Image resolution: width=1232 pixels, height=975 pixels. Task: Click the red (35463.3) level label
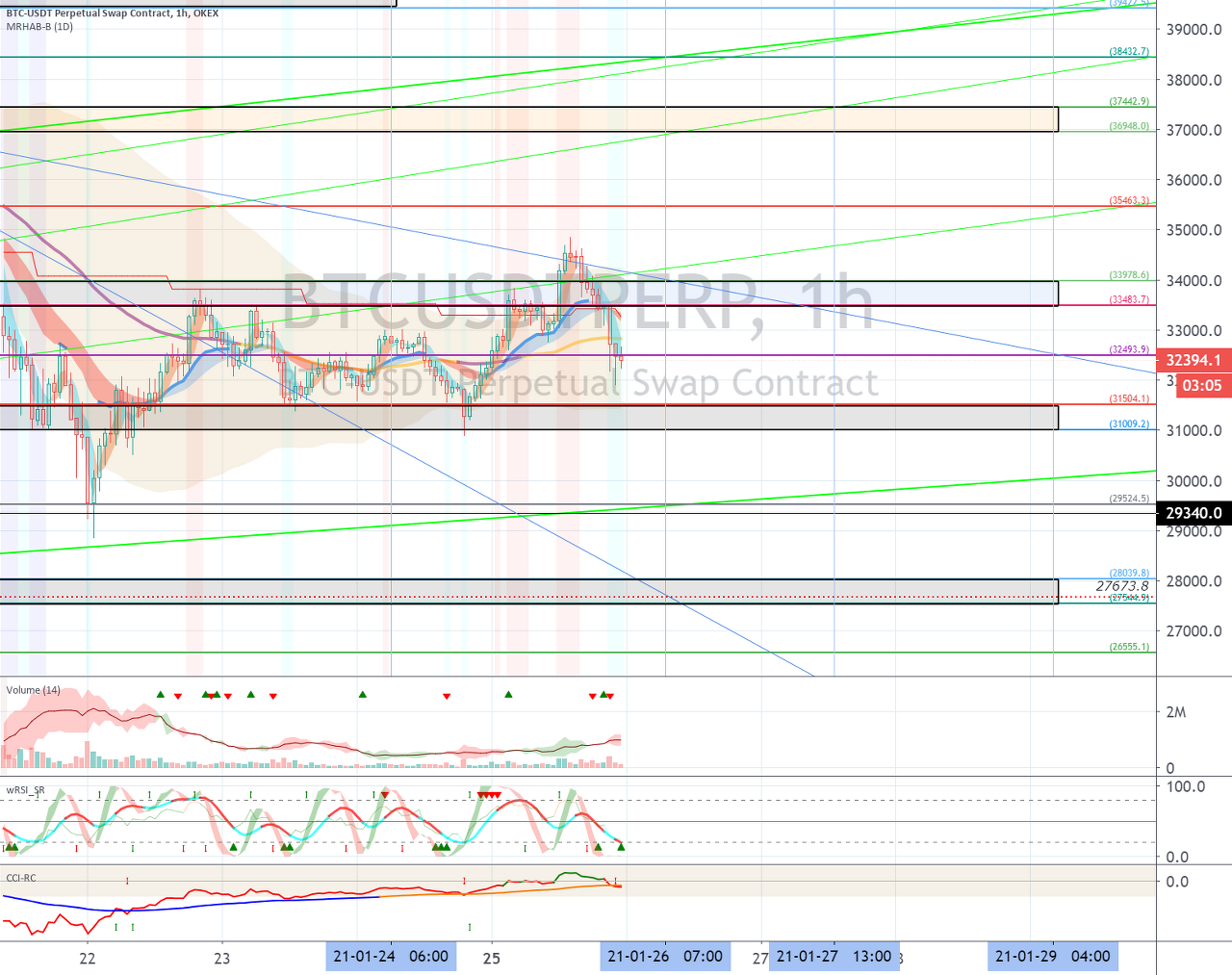[x=1129, y=201]
